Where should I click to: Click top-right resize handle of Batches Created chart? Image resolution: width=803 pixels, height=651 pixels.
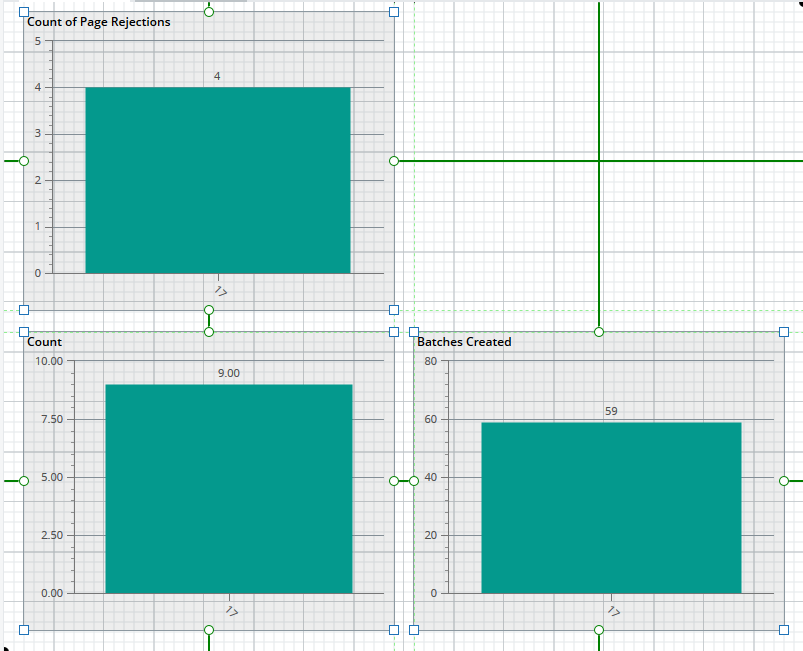784,332
